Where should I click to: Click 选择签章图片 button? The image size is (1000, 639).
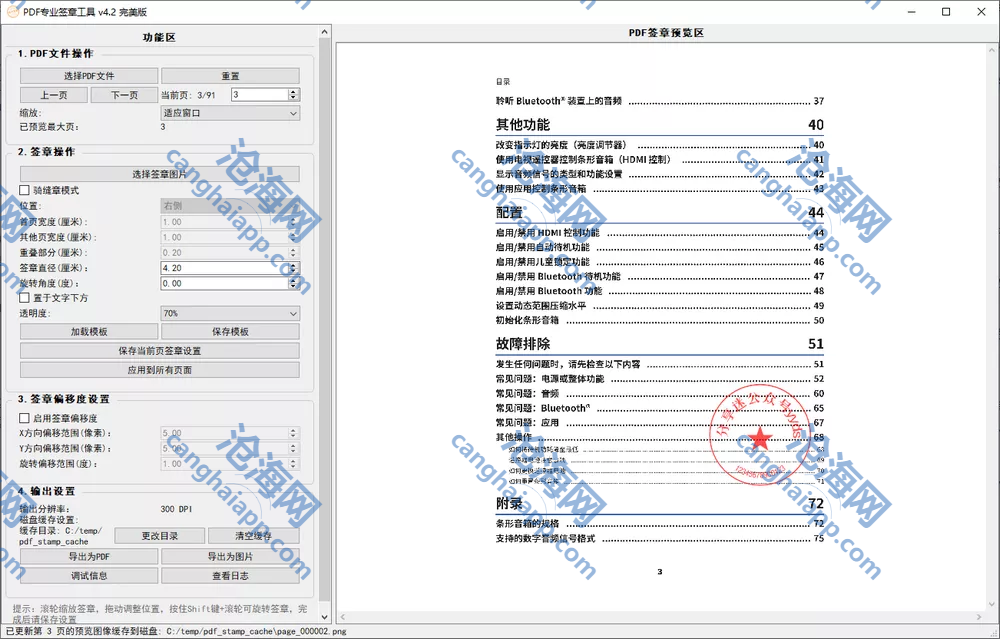(x=159, y=174)
